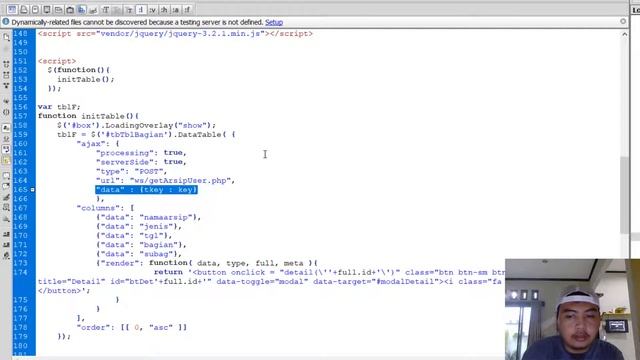Indent code icon in coding toolbar
Viewport: 640px width, 360px height.
pyautogui.click(x=6, y=235)
